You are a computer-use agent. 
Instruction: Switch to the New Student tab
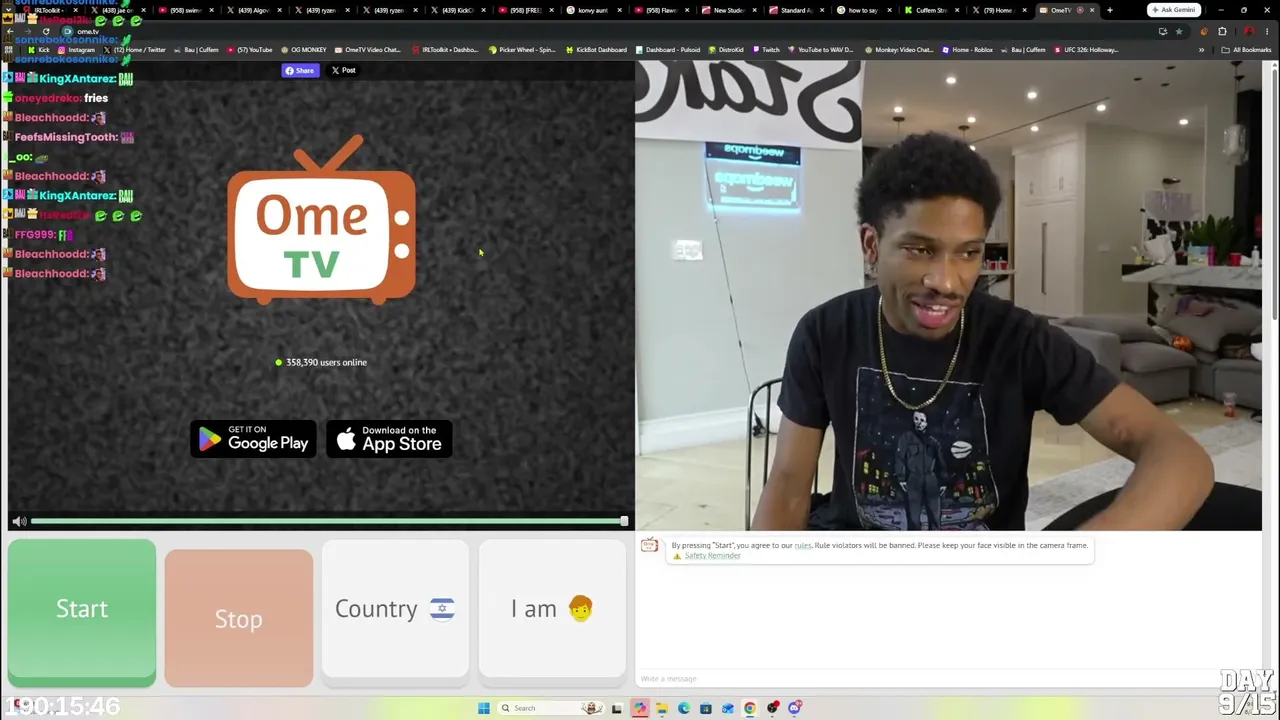click(729, 10)
